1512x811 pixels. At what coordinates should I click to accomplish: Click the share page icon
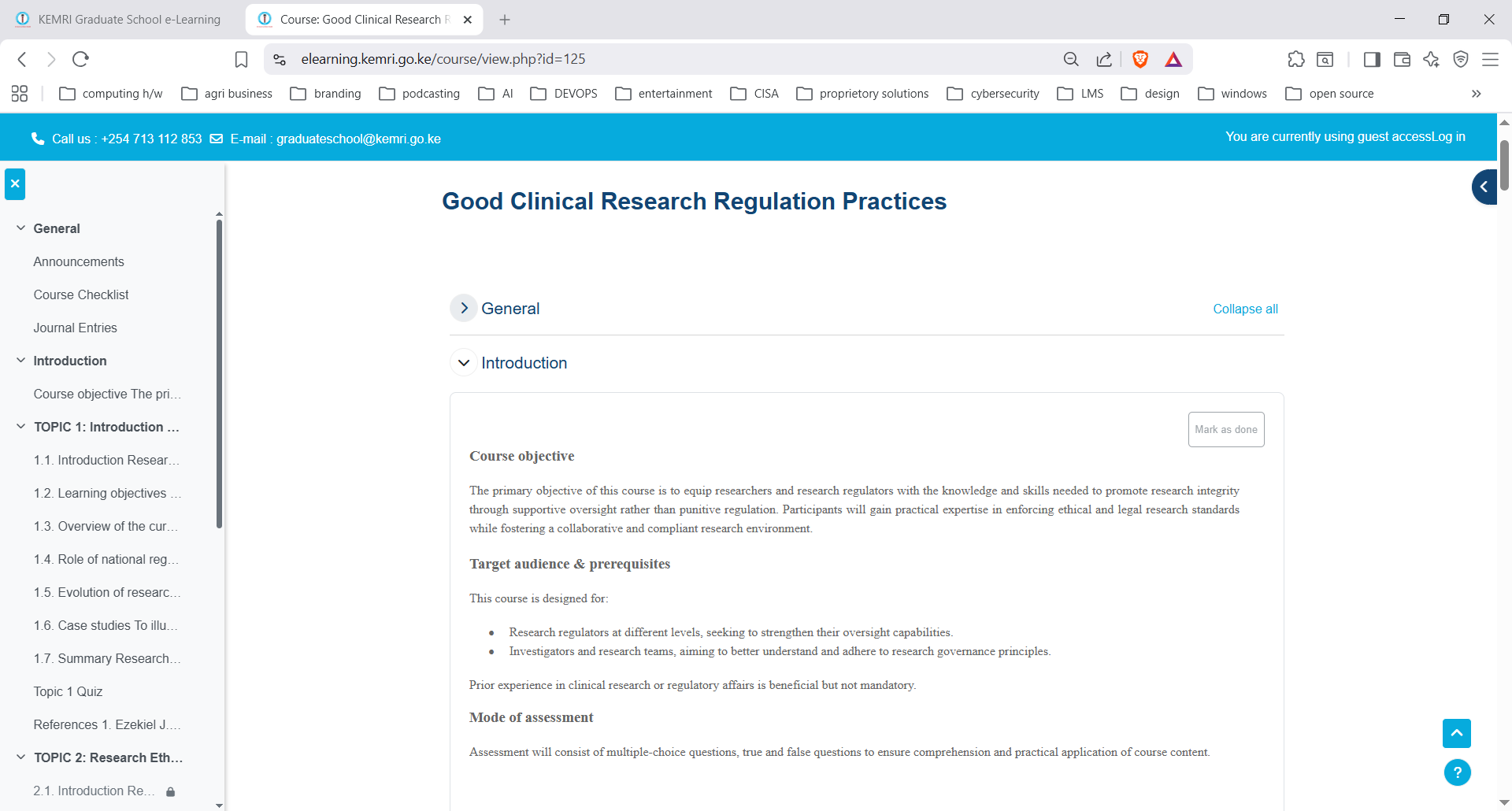1103,59
